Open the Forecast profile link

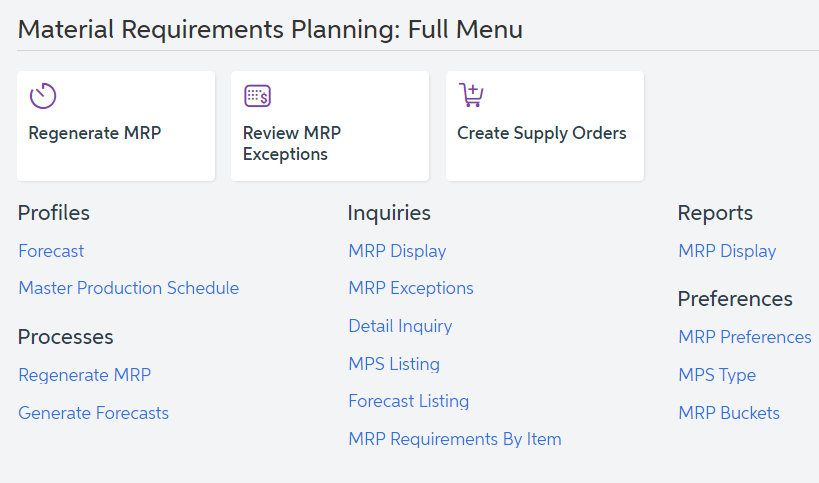point(51,251)
